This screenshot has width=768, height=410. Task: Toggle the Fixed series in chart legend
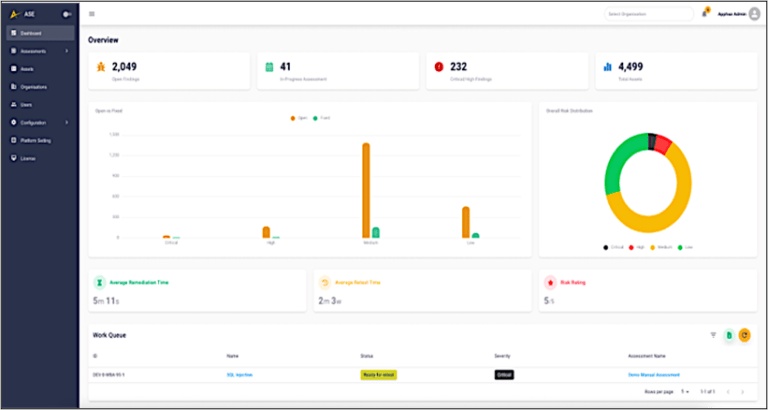[319, 118]
